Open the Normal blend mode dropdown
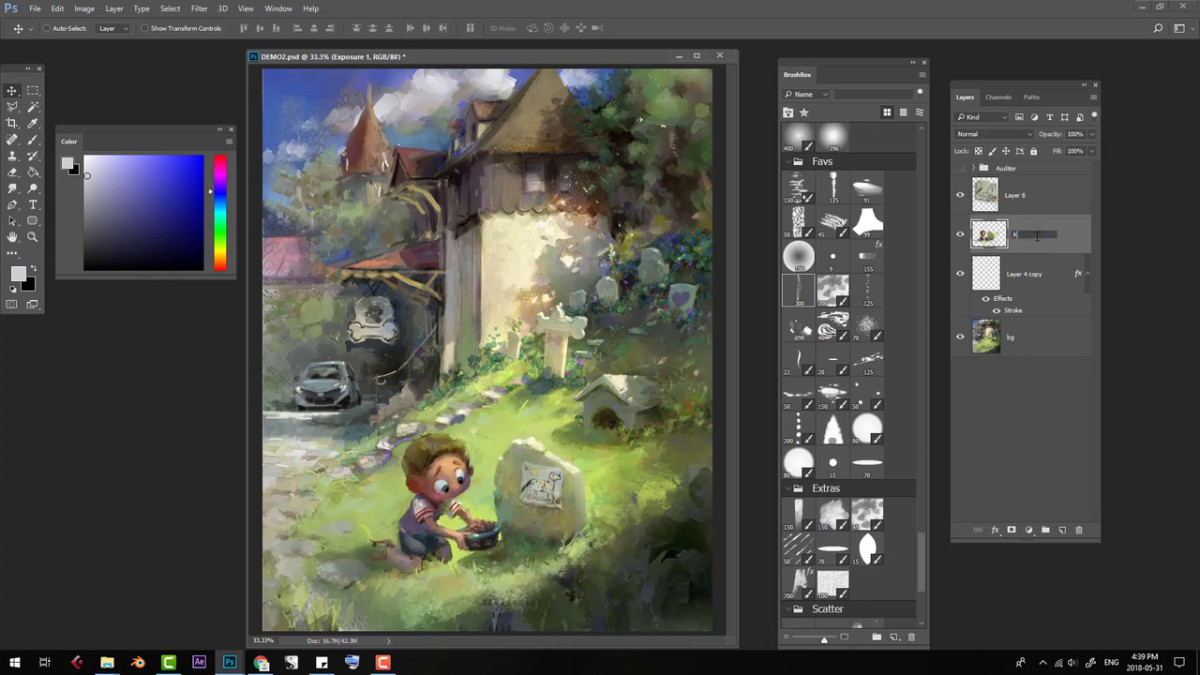Image resolution: width=1200 pixels, height=675 pixels. click(x=994, y=134)
